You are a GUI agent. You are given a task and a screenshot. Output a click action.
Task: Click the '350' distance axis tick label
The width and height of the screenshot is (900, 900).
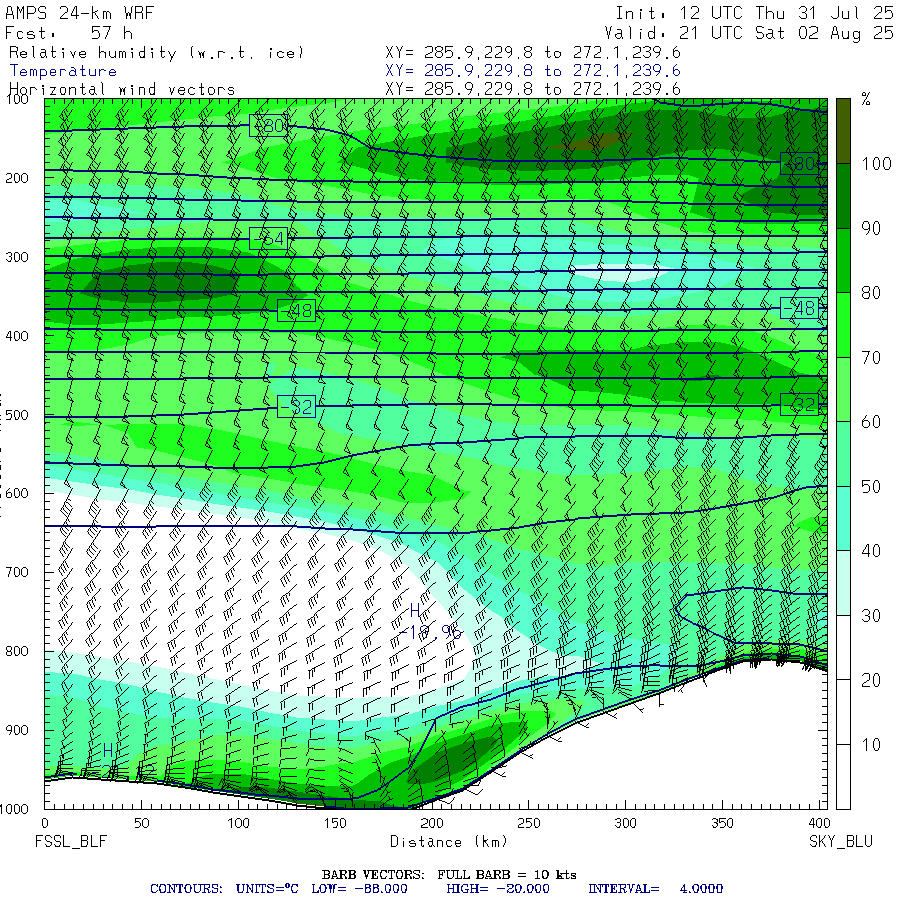[x=722, y=823]
